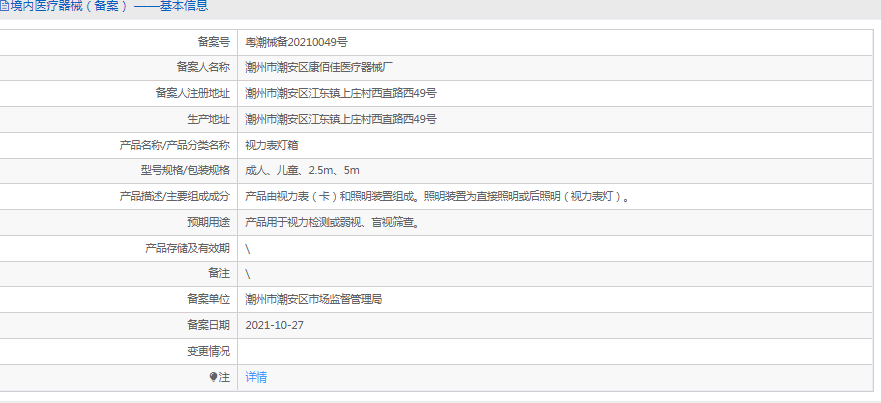
Task: Click the 产品存储及有效期 row label
Action: 187,248
